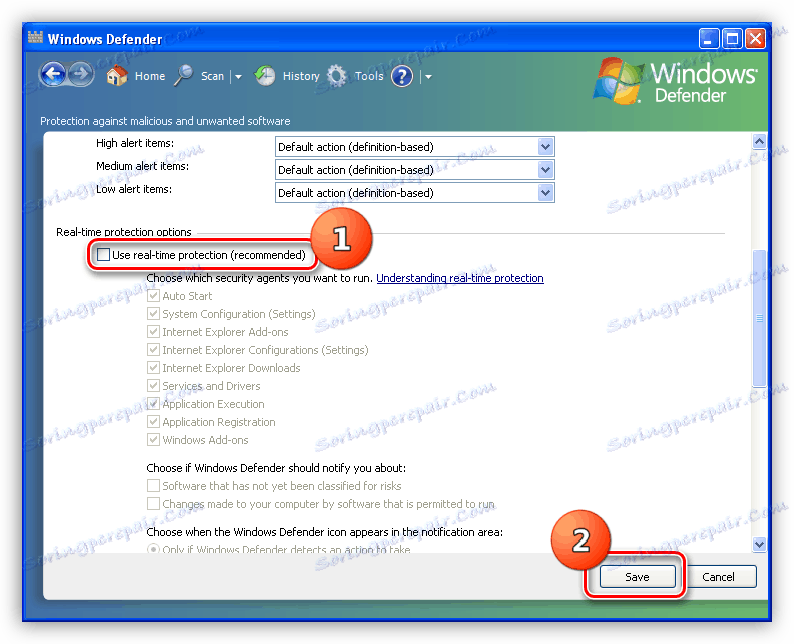Toggle Application Execution checkbox
Viewport: 794px width, 644px height.
pos(153,404)
